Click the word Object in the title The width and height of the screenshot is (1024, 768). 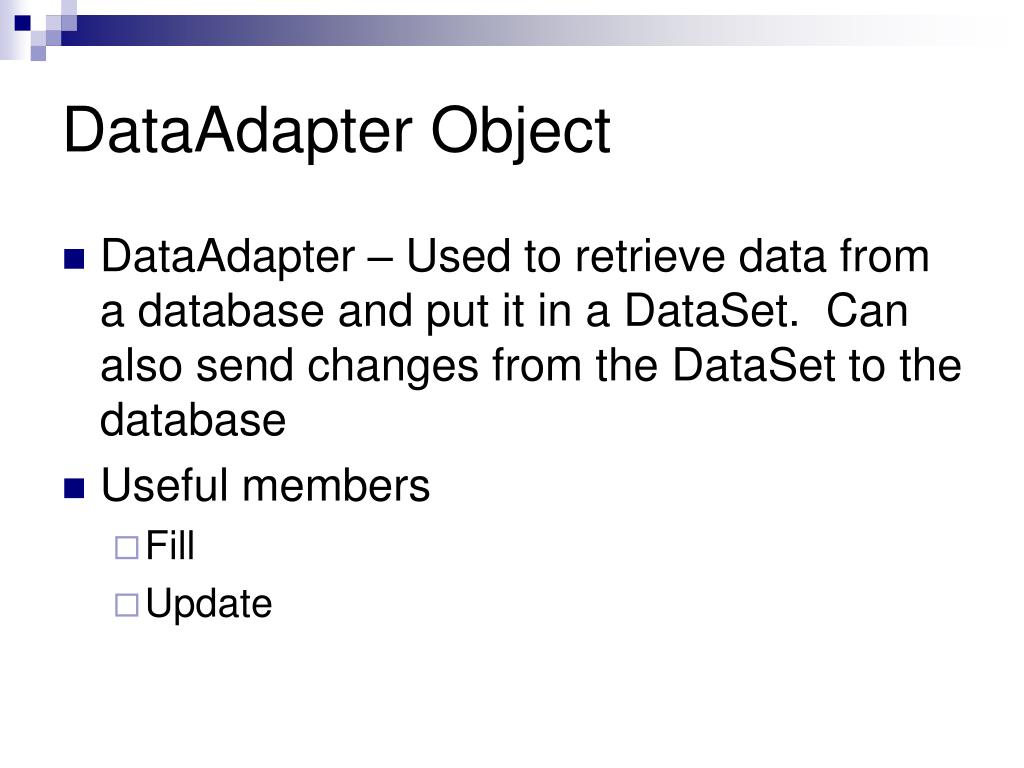click(520, 133)
